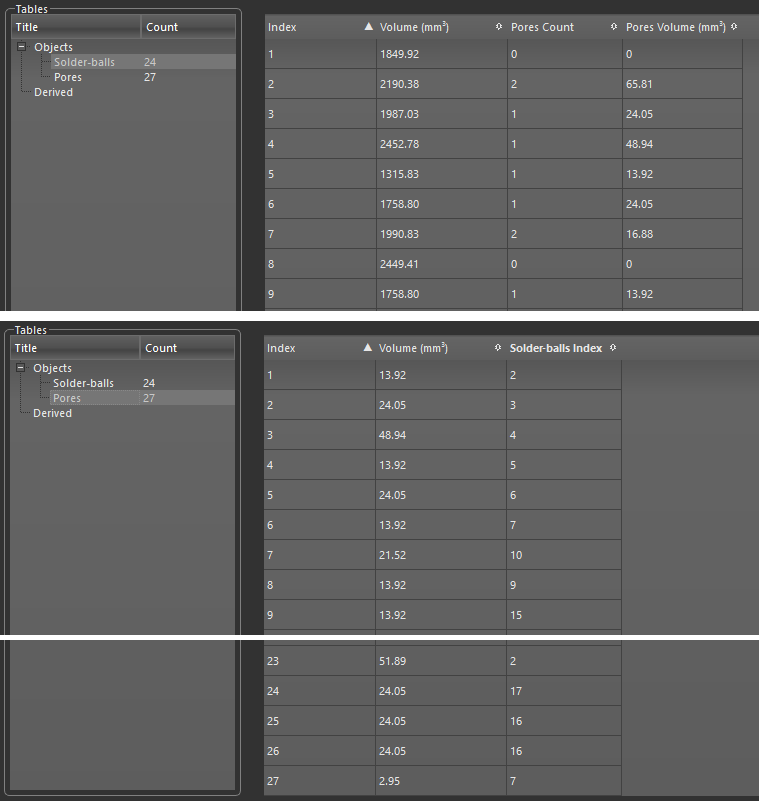This screenshot has width=759, height=801.
Task: Collapse the Objects tree node in the lower Tables panel
Action: 20,367
